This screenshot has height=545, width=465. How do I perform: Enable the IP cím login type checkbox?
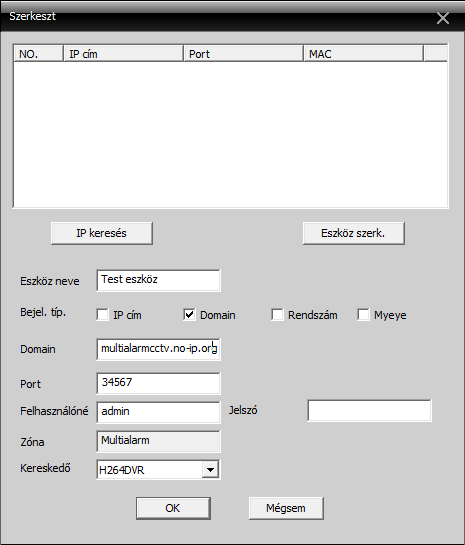coord(102,315)
